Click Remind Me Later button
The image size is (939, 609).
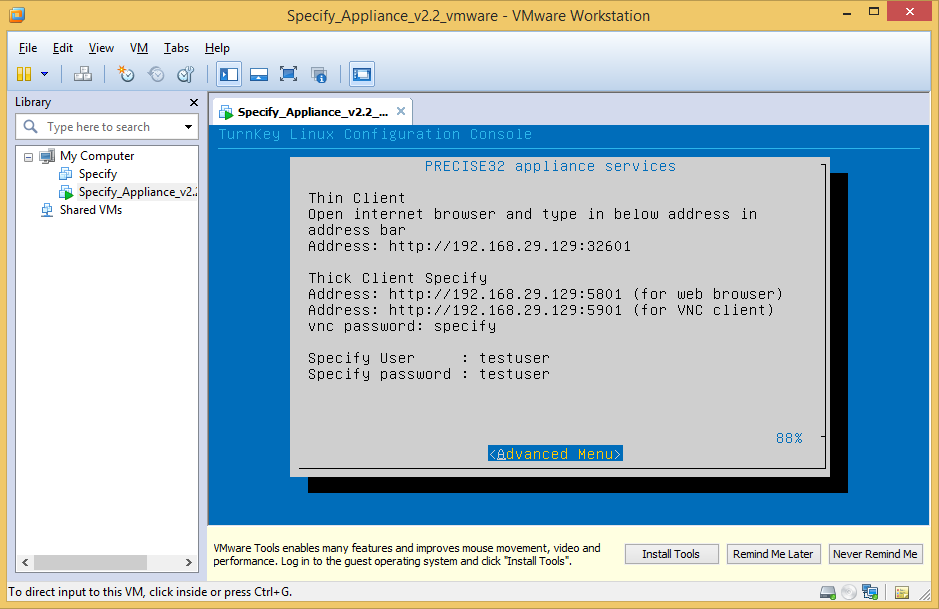773,554
